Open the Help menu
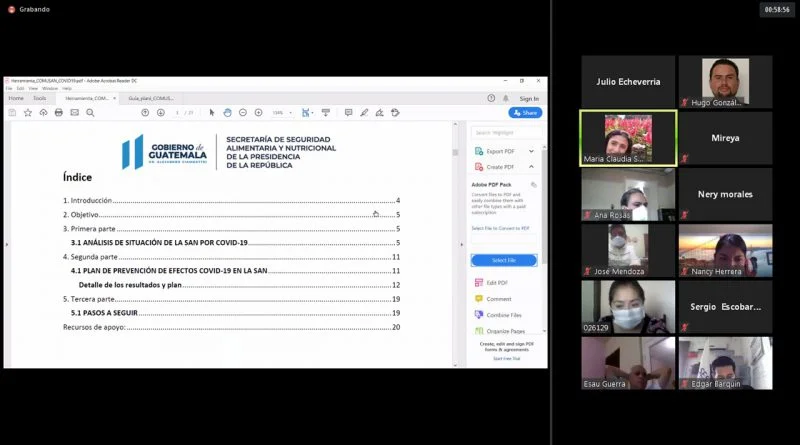 pyautogui.click(x=67, y=89)
